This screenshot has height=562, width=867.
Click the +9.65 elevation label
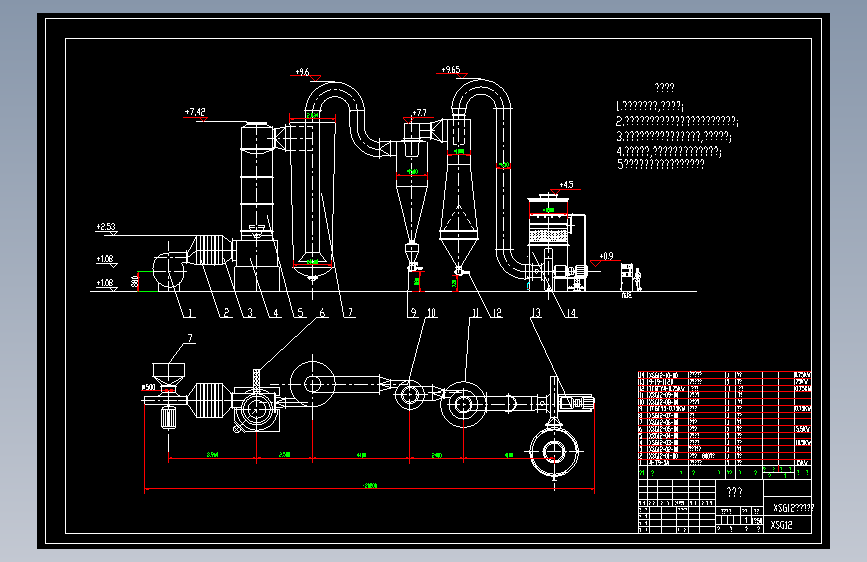[x=451, y=70]
